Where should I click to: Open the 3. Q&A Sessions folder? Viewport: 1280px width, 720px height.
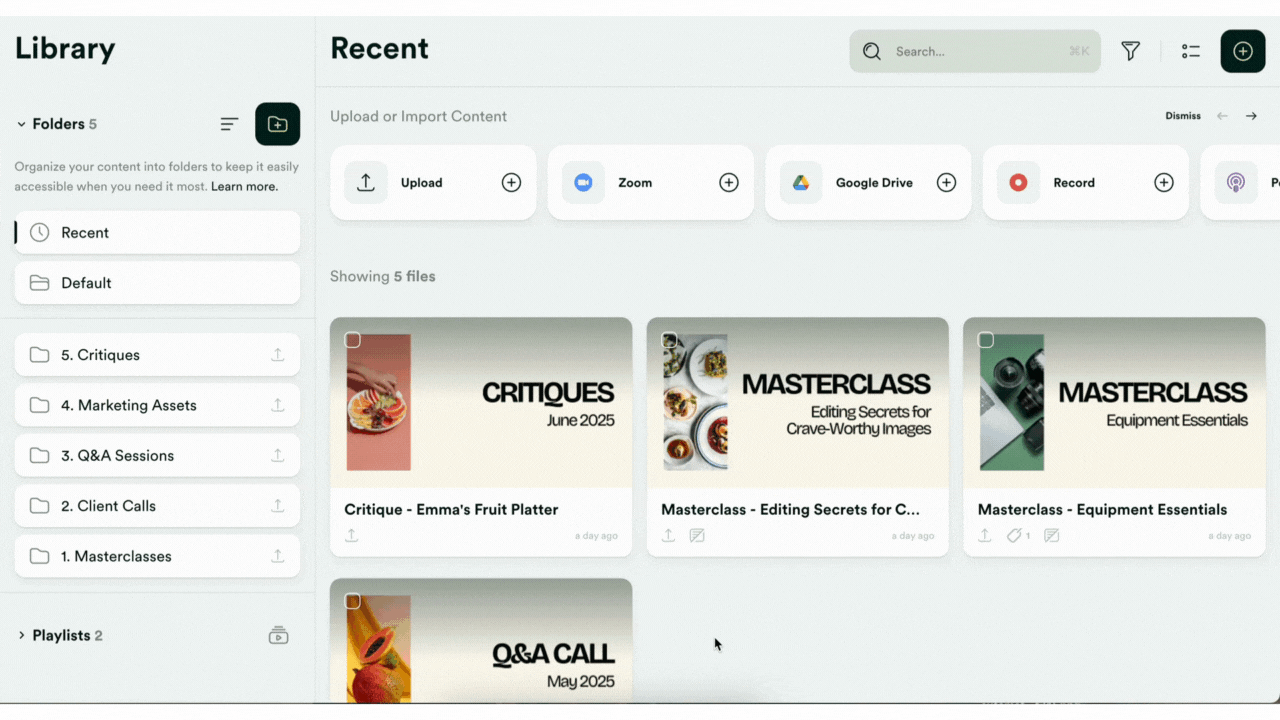[157, 455]
